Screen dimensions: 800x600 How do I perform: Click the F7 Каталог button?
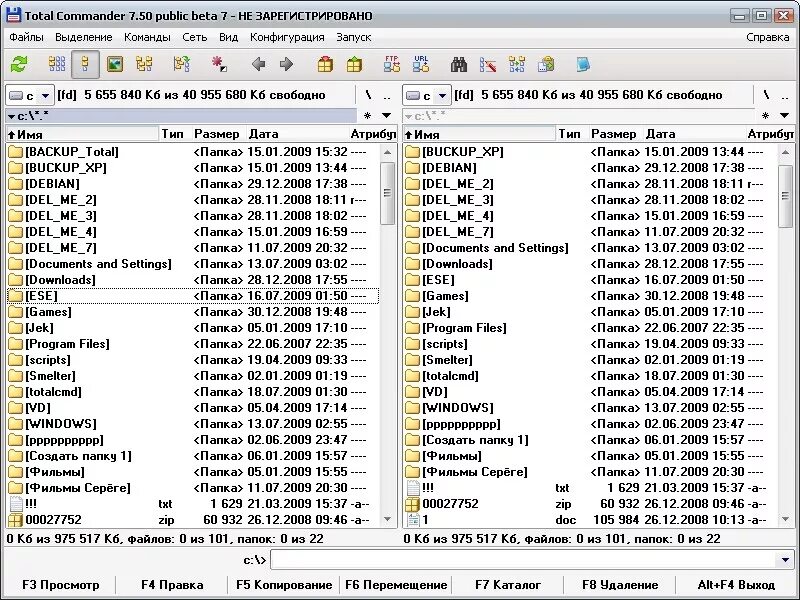click(x=508, y=585)
